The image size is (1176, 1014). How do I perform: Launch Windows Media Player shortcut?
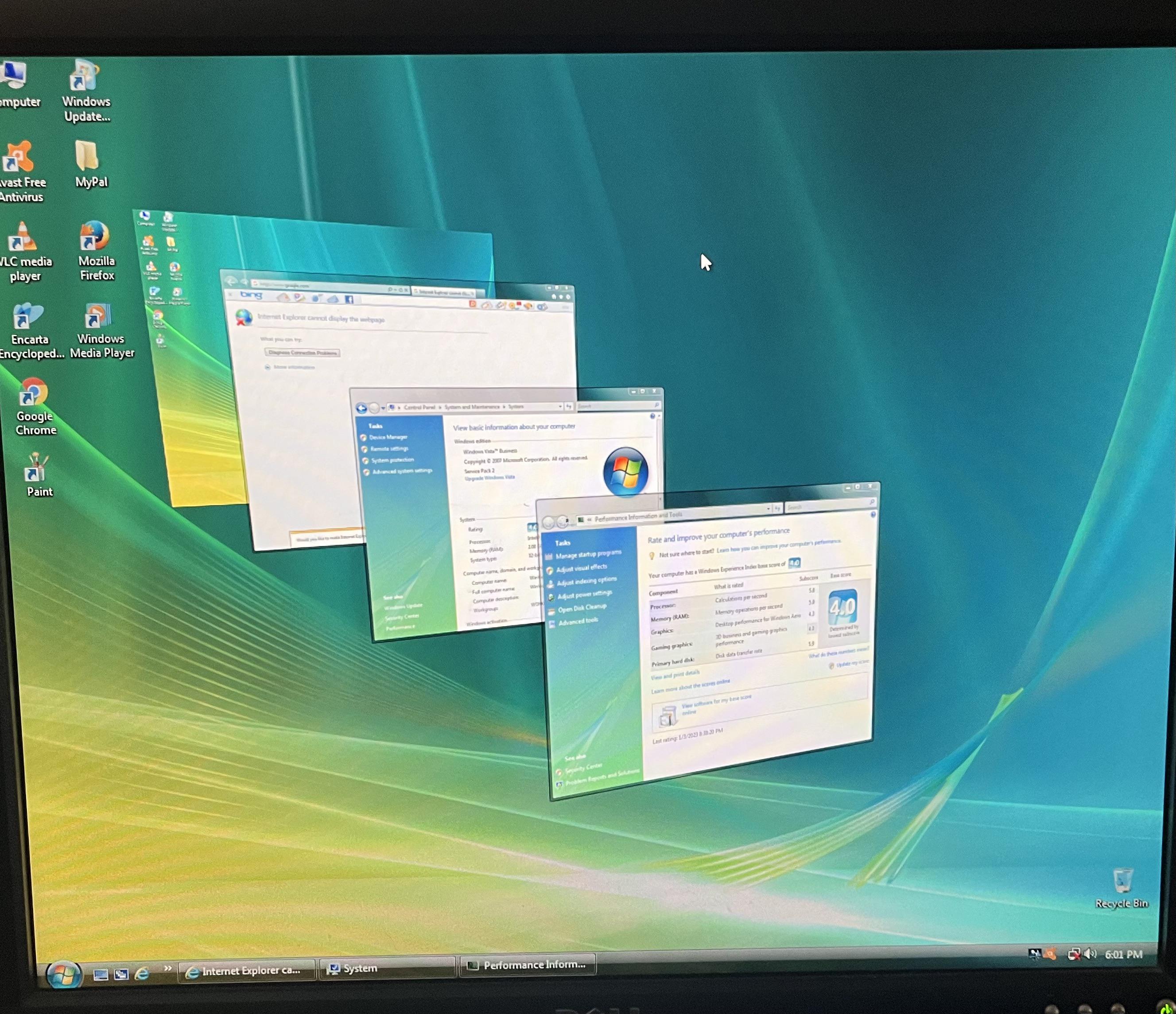pyautogui.click(x=101, y=330)
